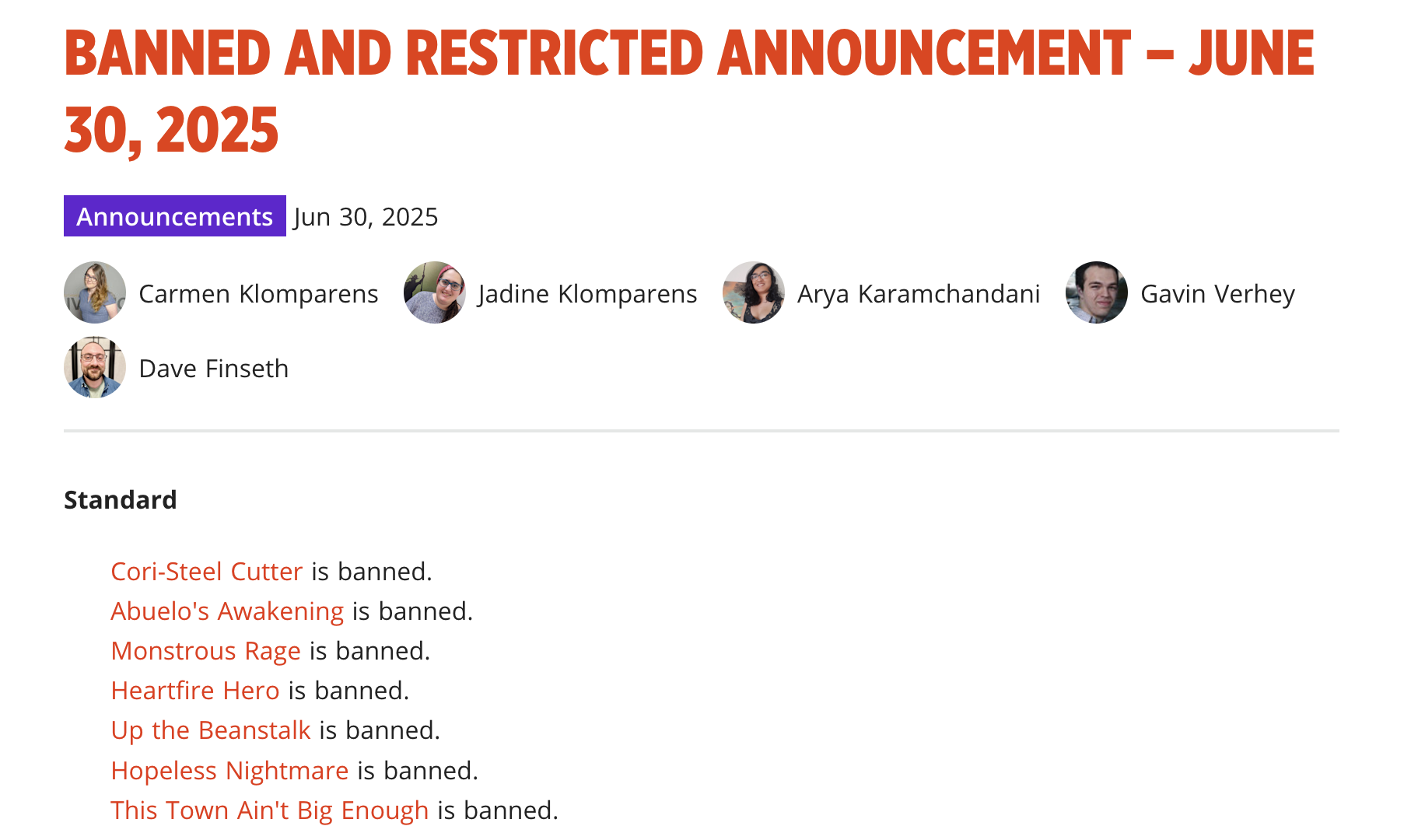The height and width of the screenshot is (840, 1411).
Task: Open Carmen Klomparens' avatar photo
Action: coord(95,292)
